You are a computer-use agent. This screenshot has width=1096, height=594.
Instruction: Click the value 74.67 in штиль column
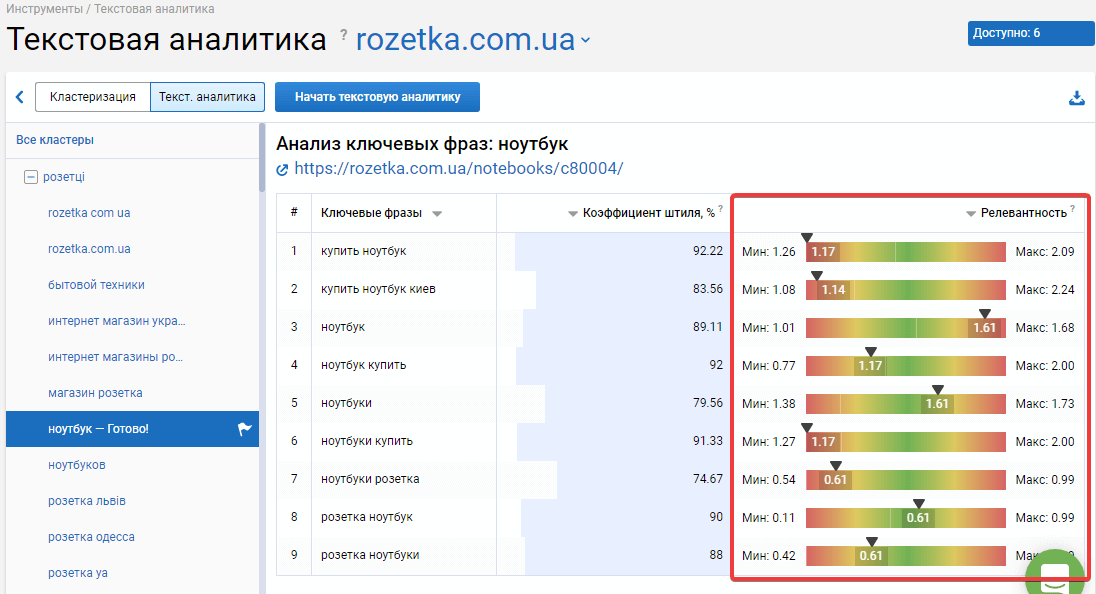pyautogui.click(x=707, y=479)
